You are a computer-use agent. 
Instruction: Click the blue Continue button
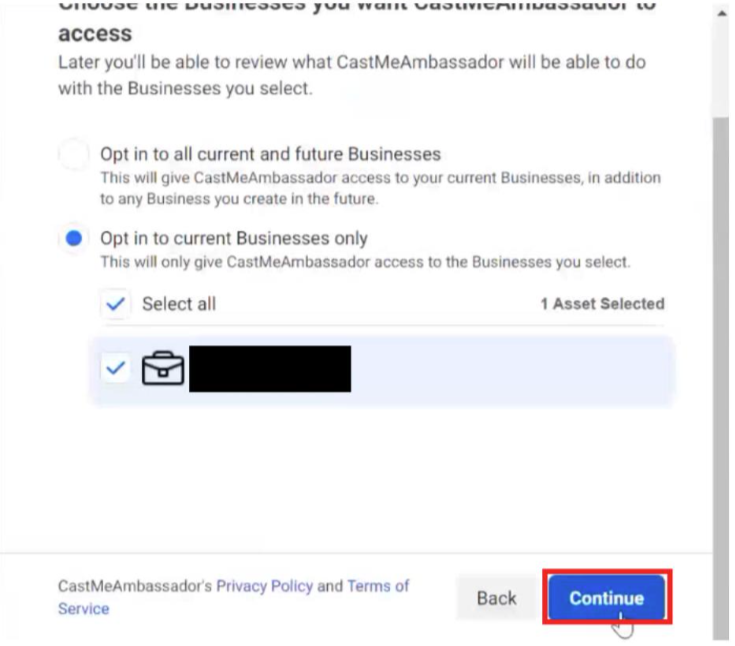(606, 599)
